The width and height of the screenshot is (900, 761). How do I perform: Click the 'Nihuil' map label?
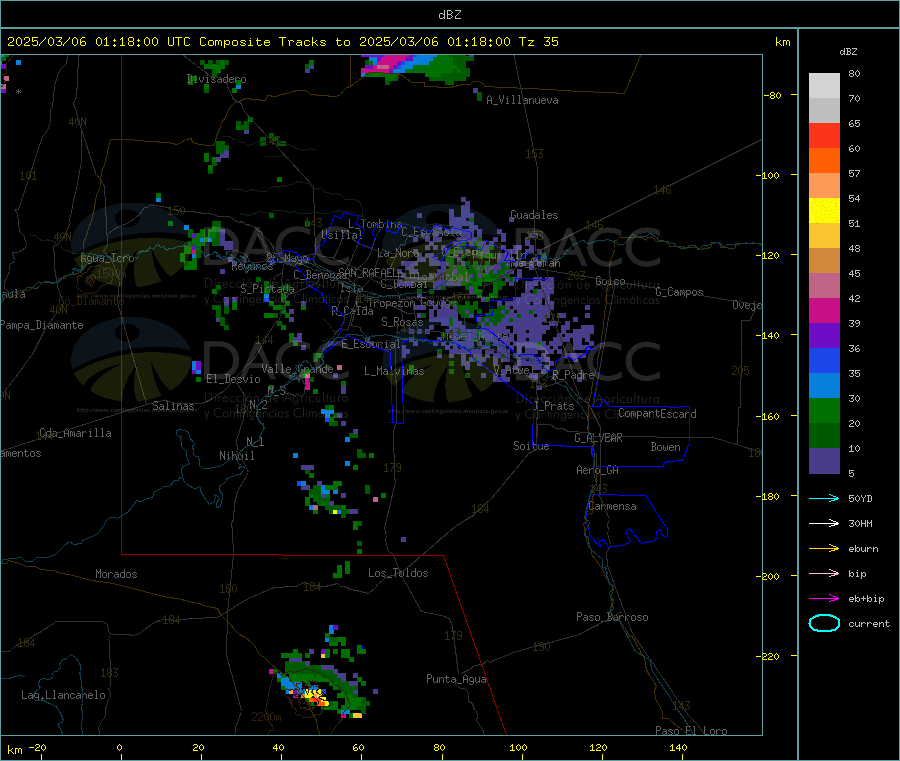coord(237,456)
